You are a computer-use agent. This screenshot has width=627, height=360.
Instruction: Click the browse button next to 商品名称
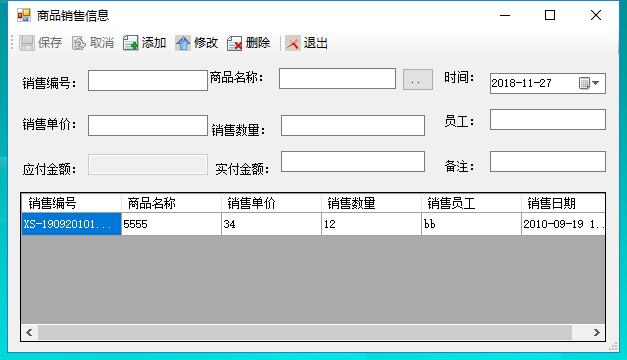[417, 79]
